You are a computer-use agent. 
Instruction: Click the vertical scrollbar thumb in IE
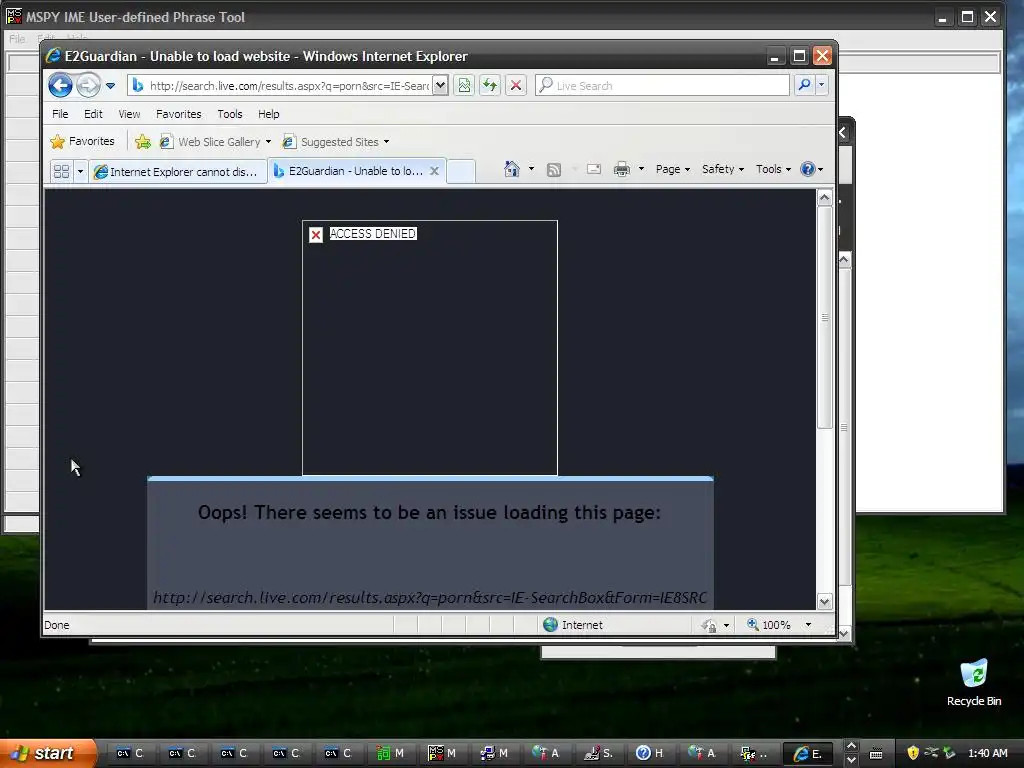pyautogui.click(x=825, y=317)
